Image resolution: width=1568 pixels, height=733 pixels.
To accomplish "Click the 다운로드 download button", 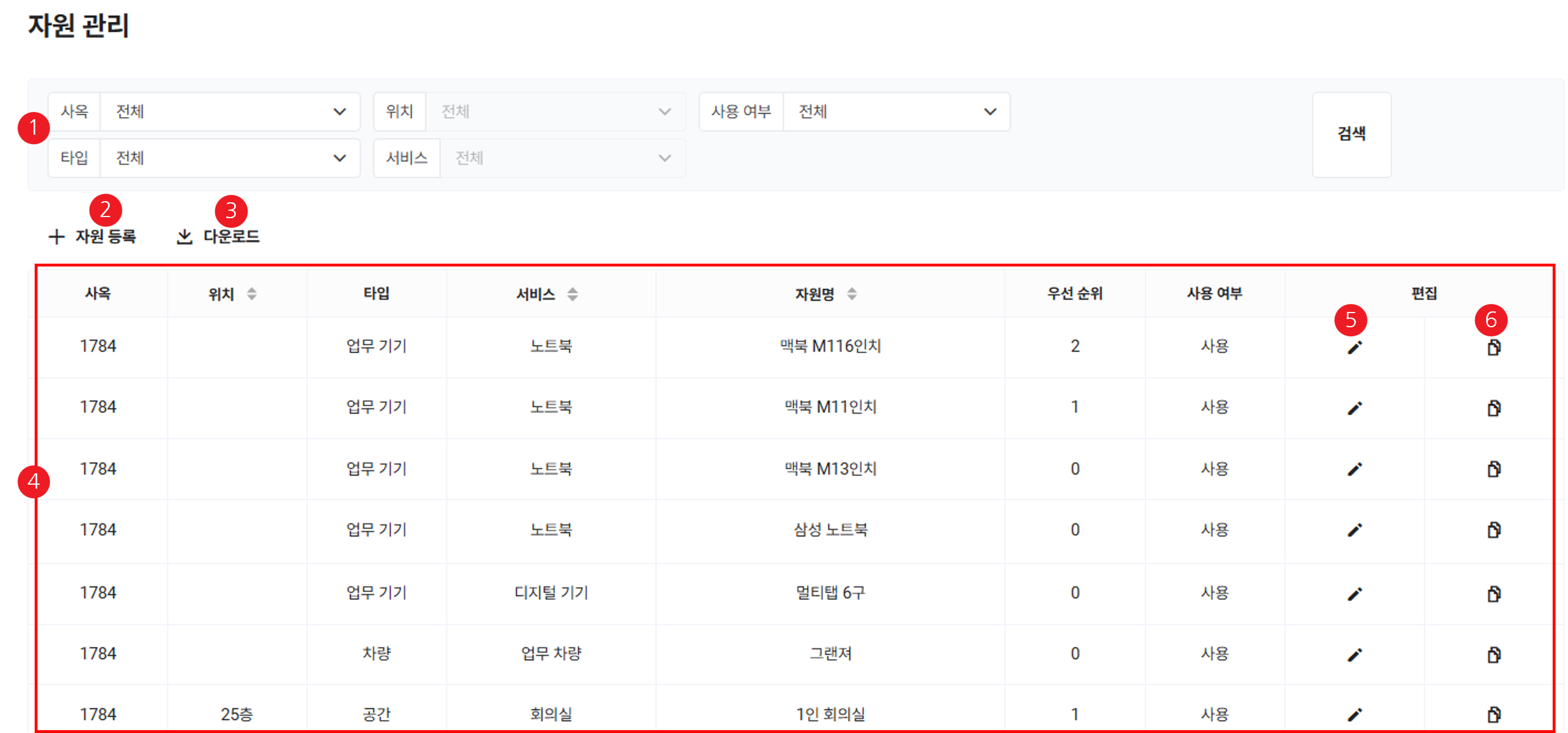I will pyautogui.click(x=219, y=237).
